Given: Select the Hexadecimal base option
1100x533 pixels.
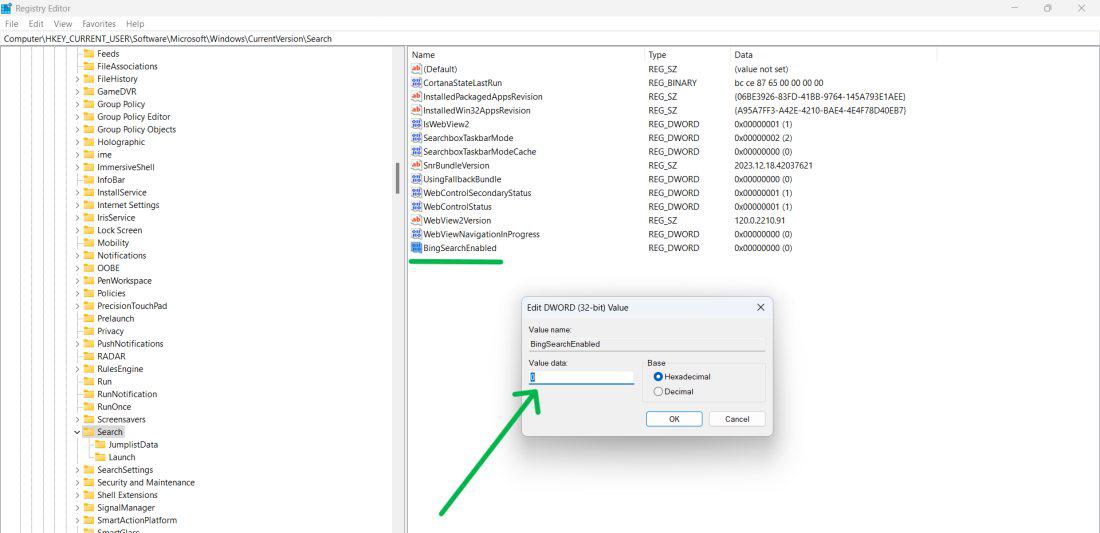Looking at the screenshot, I should click(x=658, y=377).
